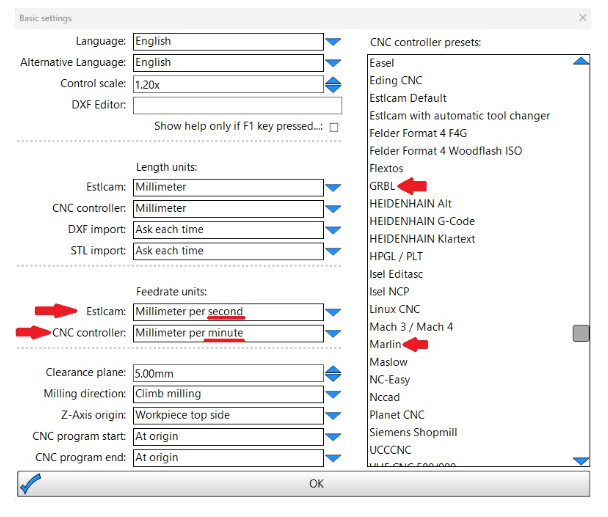Click the blue checkmark icon at bottom left
608x517 pixels.
(x=30, y=484)
